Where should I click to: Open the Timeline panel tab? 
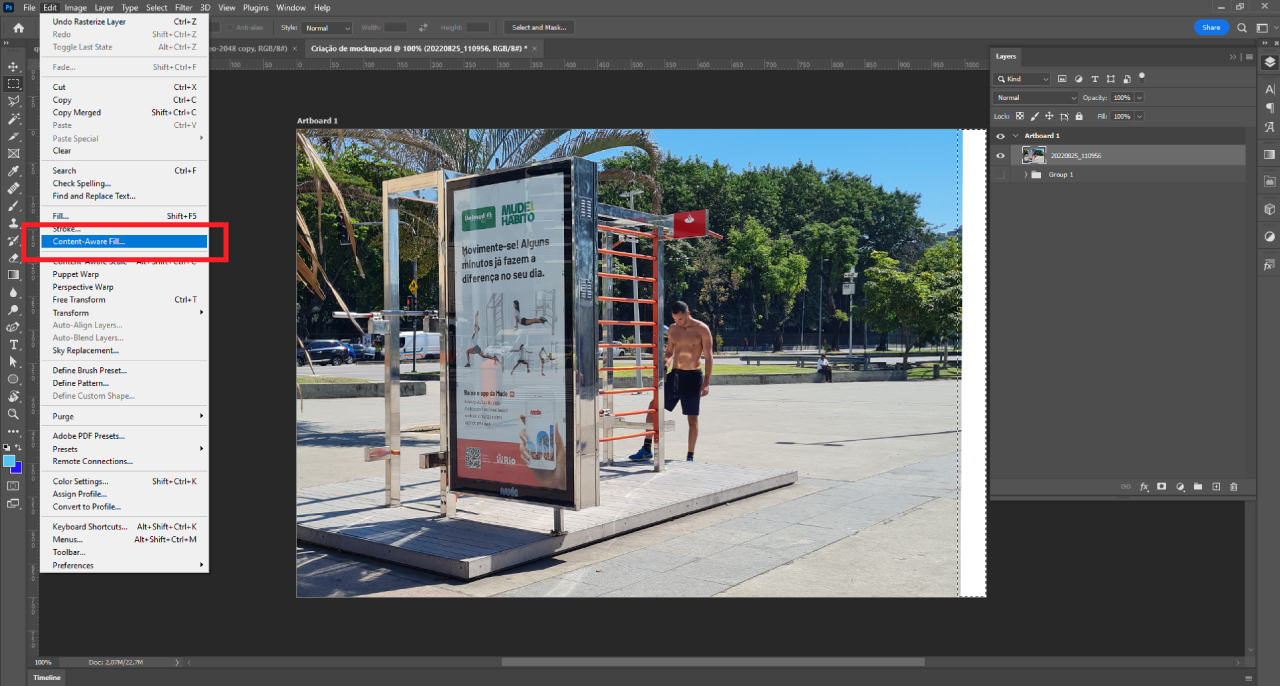click(x=47, y=677)
